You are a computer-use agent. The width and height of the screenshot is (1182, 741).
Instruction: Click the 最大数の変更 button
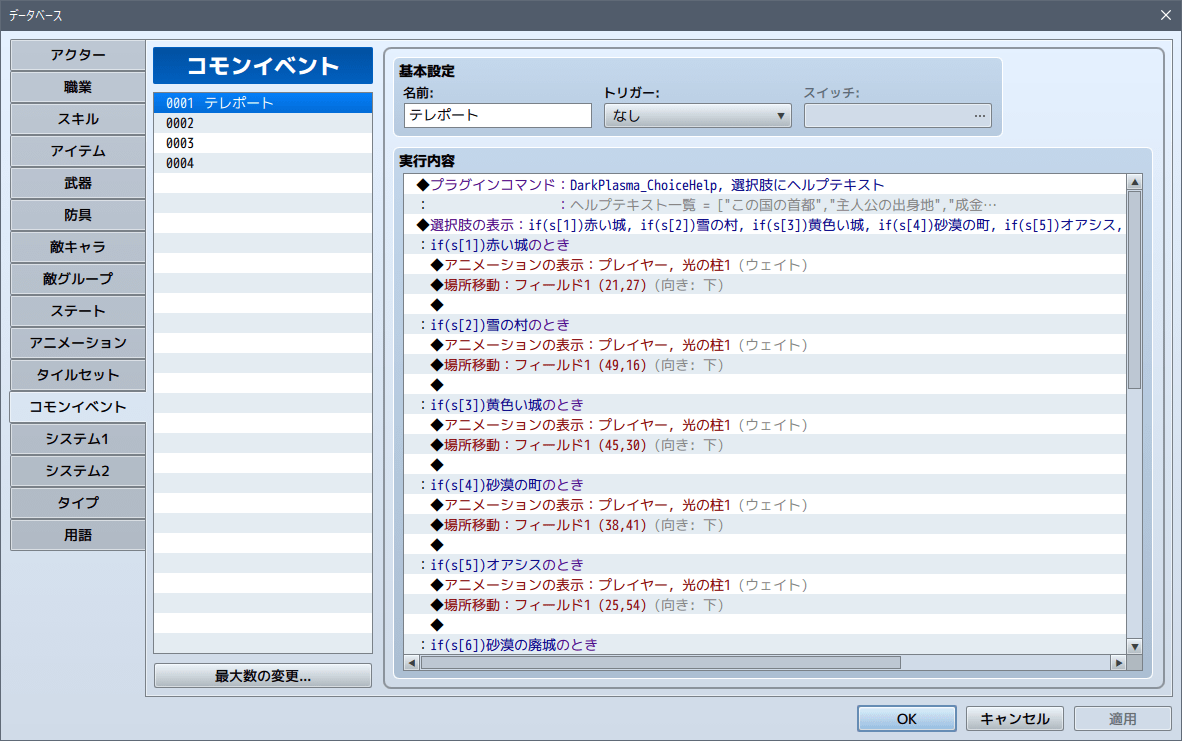(x=262, y=676)
